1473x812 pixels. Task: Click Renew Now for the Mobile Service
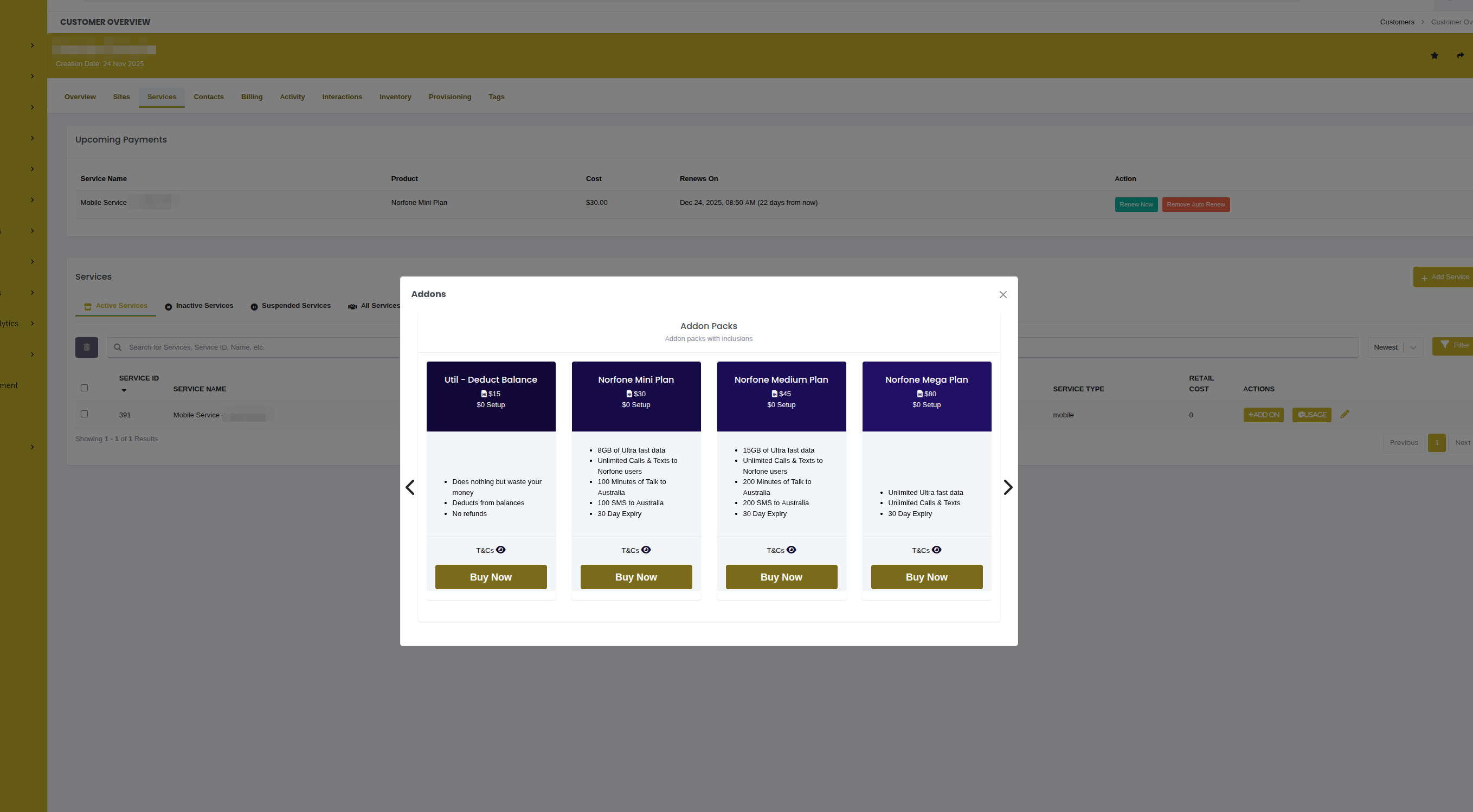point(1136,204)
